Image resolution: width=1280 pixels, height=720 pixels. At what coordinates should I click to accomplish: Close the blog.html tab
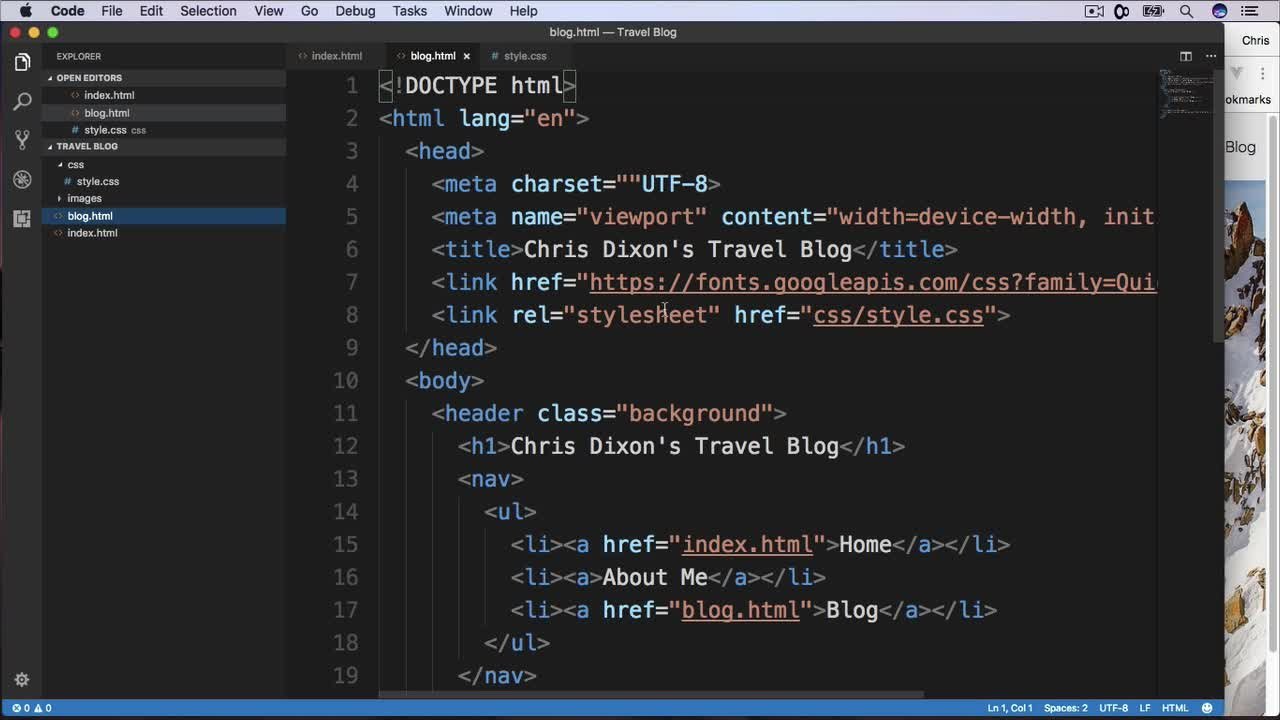466,56
